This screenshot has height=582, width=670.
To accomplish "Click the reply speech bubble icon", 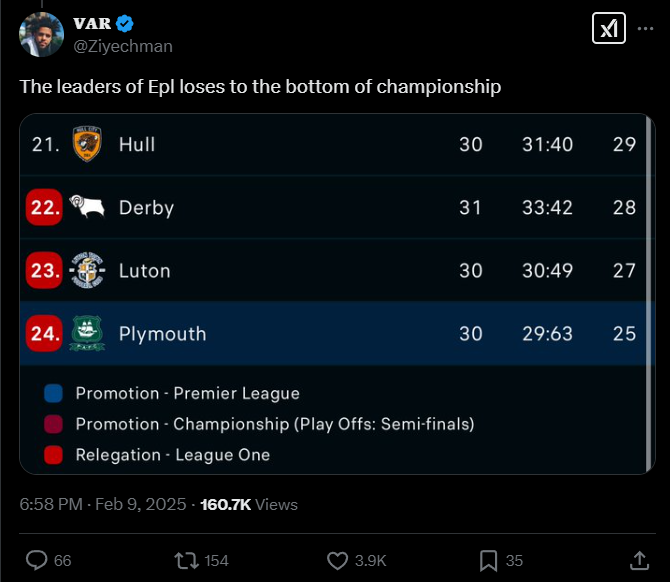I will click(36, 560).
